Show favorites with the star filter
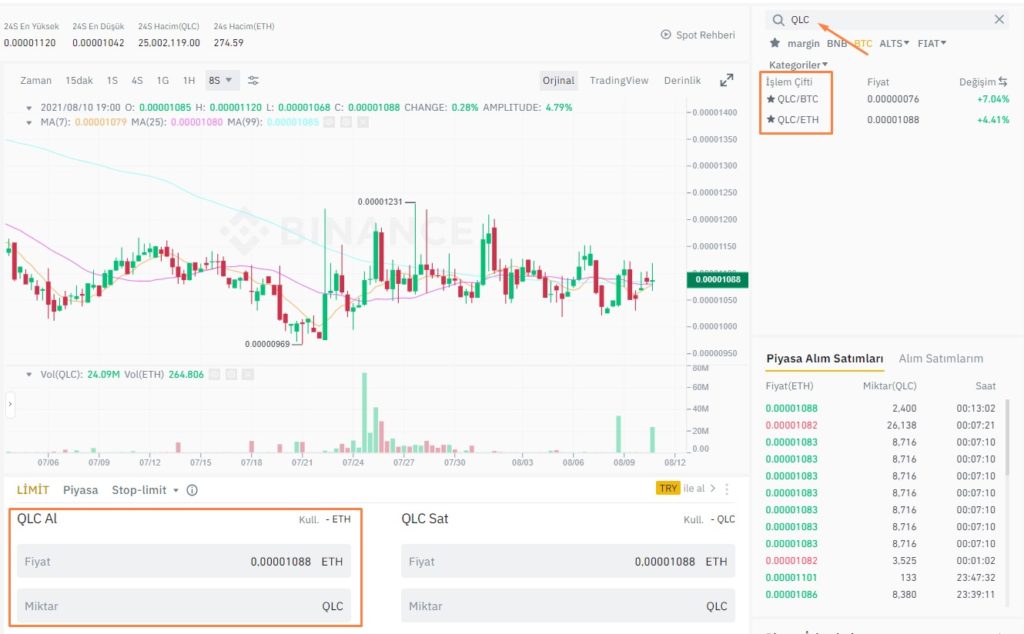The image size is (1024, 634). pyautogui.click(x=775, y=43)
